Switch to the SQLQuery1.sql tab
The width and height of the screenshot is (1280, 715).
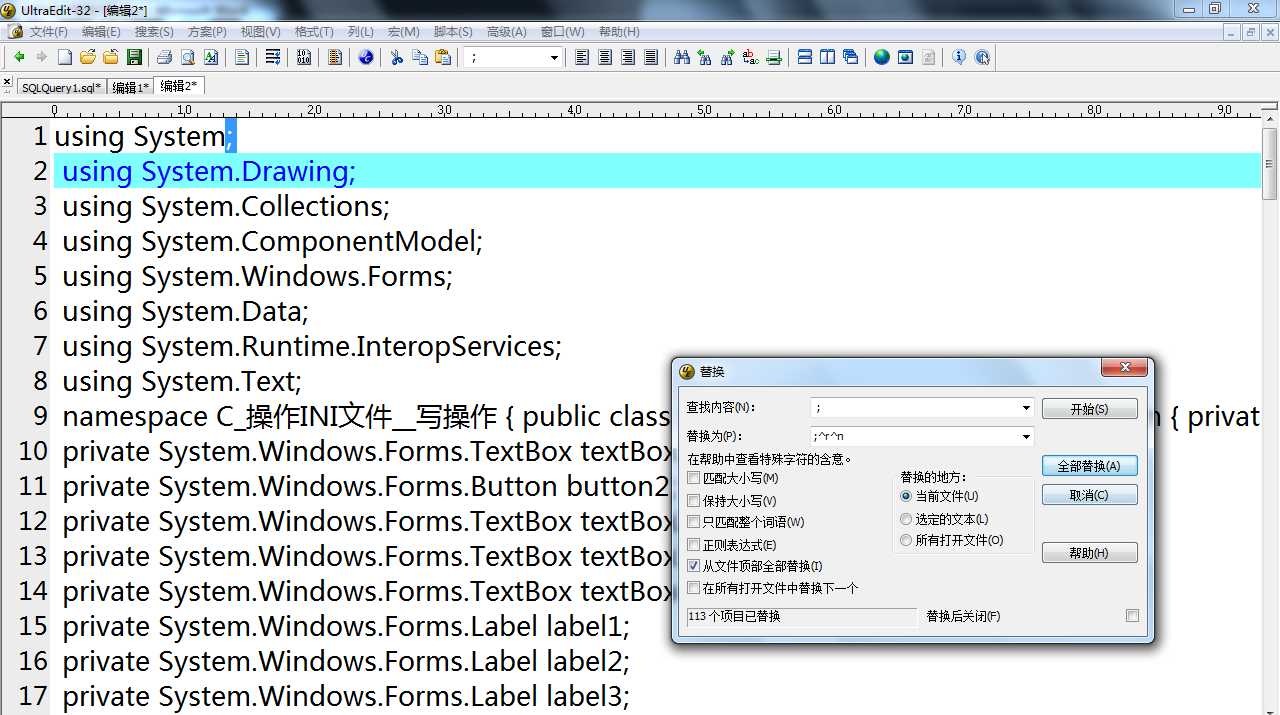(x=61, y=87)
